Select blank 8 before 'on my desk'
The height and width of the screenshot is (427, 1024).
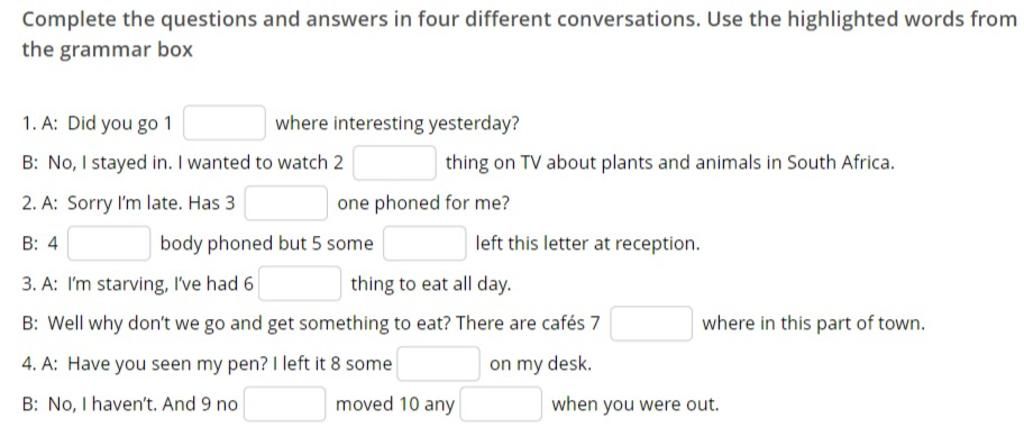click(x=439, y=364)
